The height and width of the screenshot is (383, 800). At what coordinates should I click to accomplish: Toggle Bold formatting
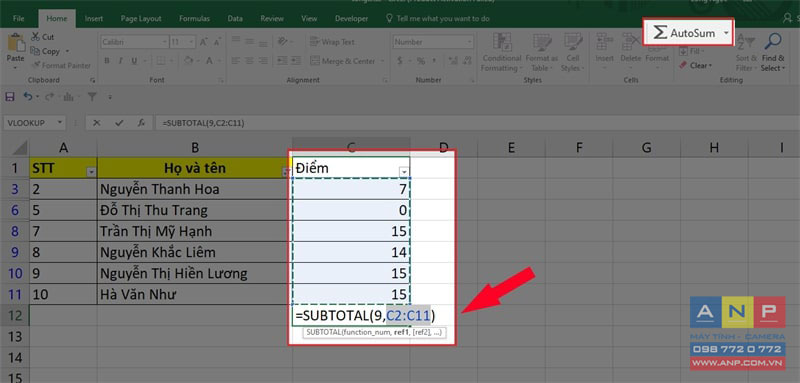click(107, 61)
